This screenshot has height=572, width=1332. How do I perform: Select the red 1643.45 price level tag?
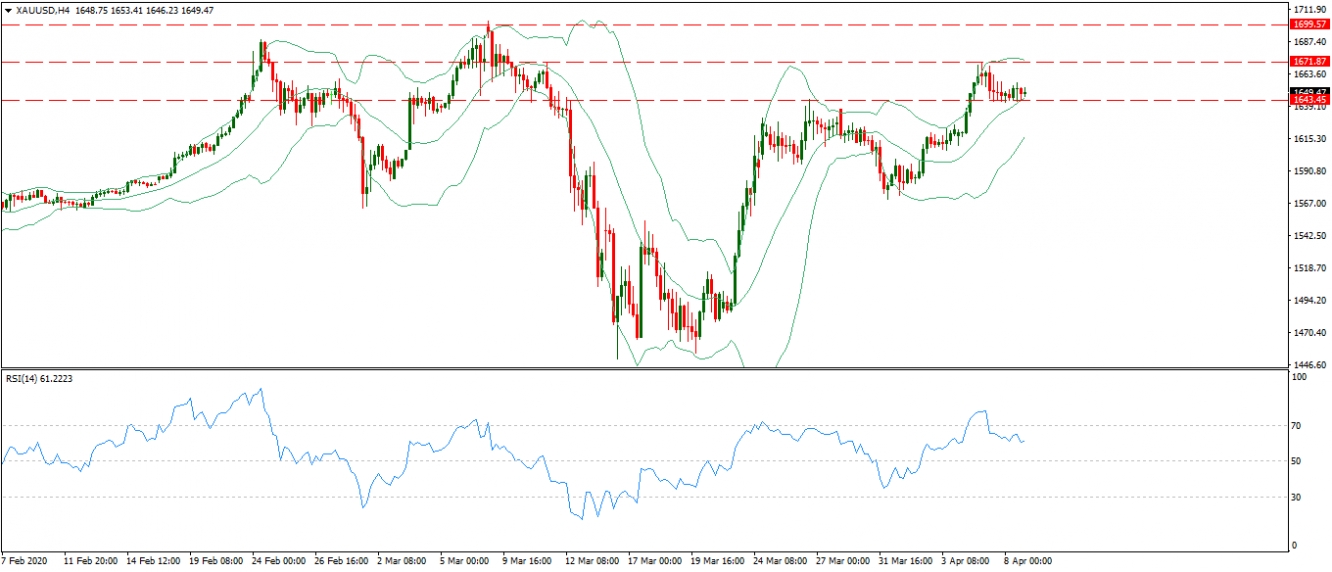click(1308, 100)
